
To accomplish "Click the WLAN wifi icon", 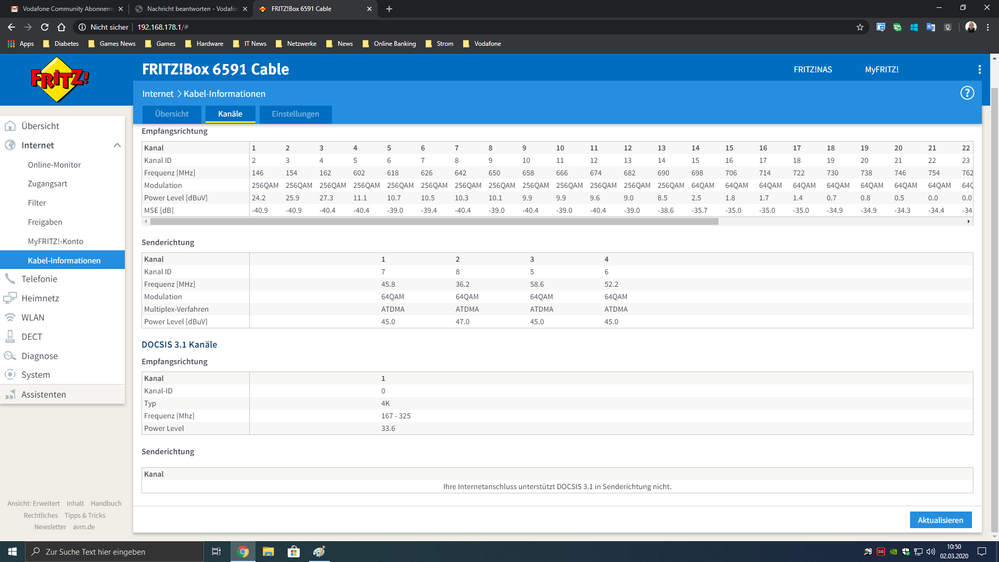I will pyautogui.click(x=10, y=317).
